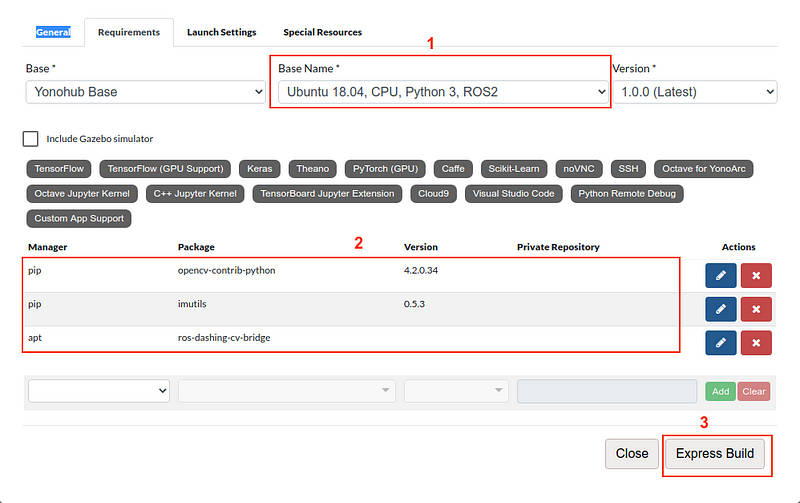Screen dimensions: 800x503
Task: Open the Special Resources tab
Action: click(x=322, y=32)
